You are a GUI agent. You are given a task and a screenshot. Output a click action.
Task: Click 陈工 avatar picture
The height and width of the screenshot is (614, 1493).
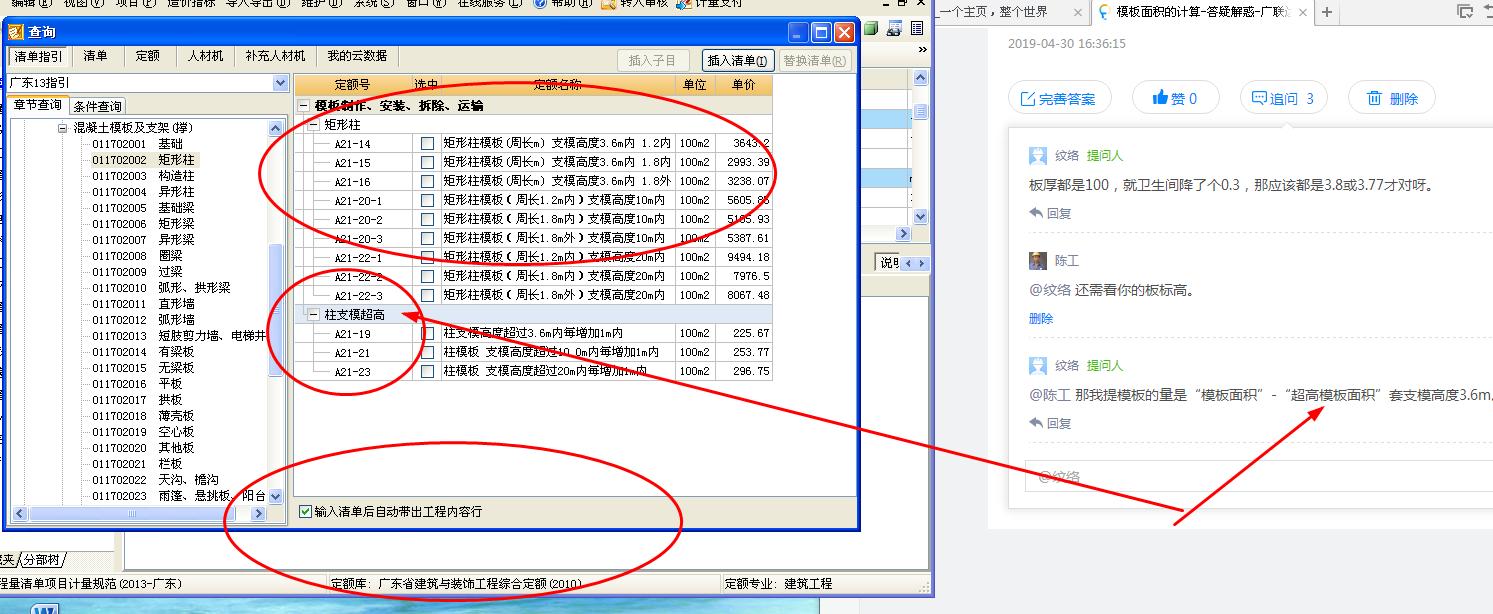tap(1038, 261)
